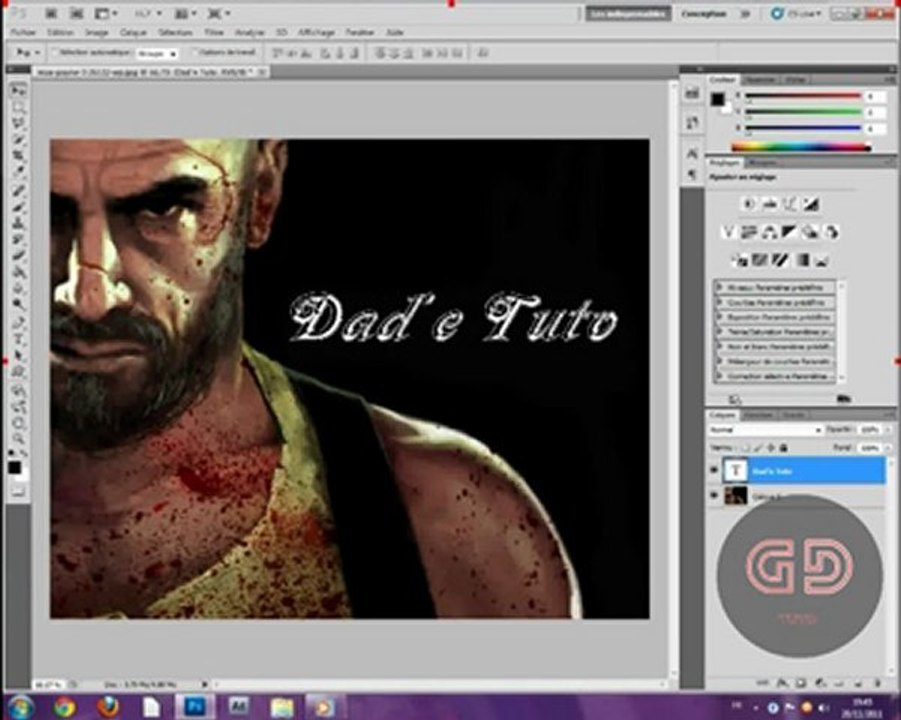The width and height of the screenshot is (901, 720).
Task: Click the Les indispensables workspace button
Action: click(x=628, y=14)
